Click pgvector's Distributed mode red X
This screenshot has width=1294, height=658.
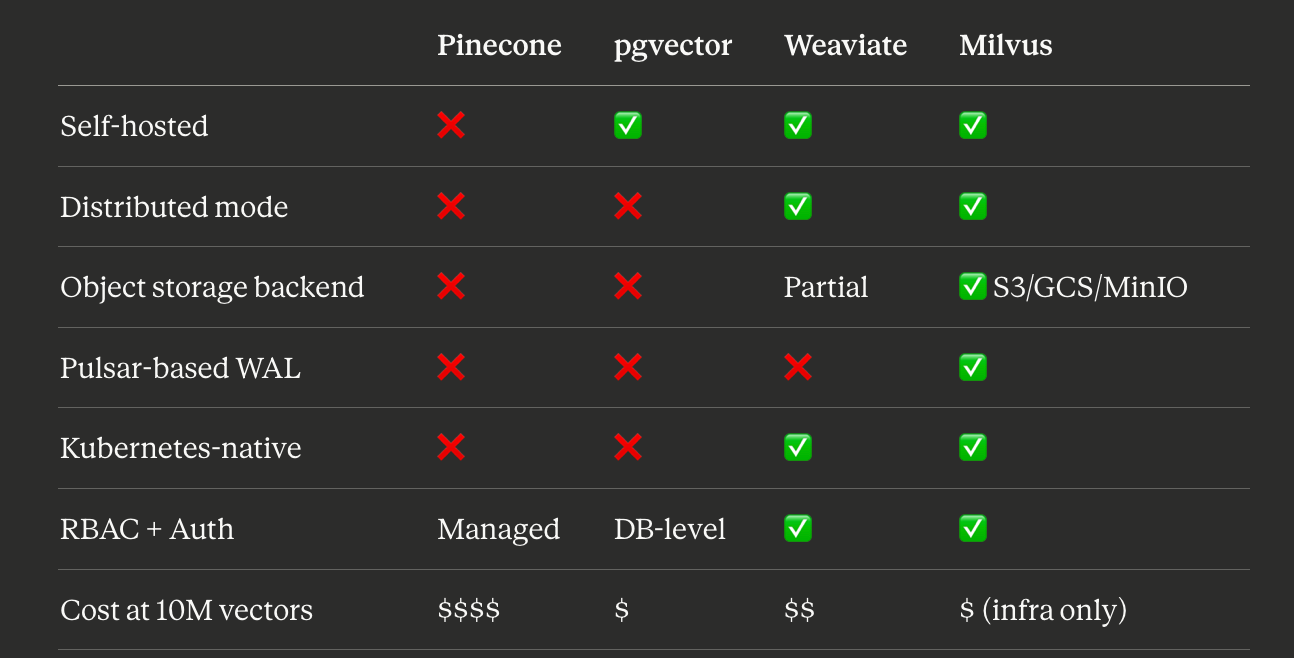coord(628,206)
